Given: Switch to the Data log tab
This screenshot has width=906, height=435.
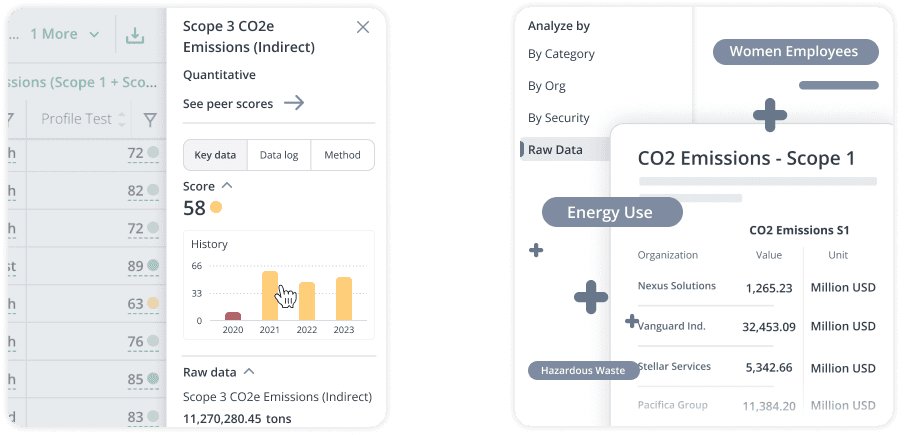Looking at the screenshot, I should click(279, 155).
